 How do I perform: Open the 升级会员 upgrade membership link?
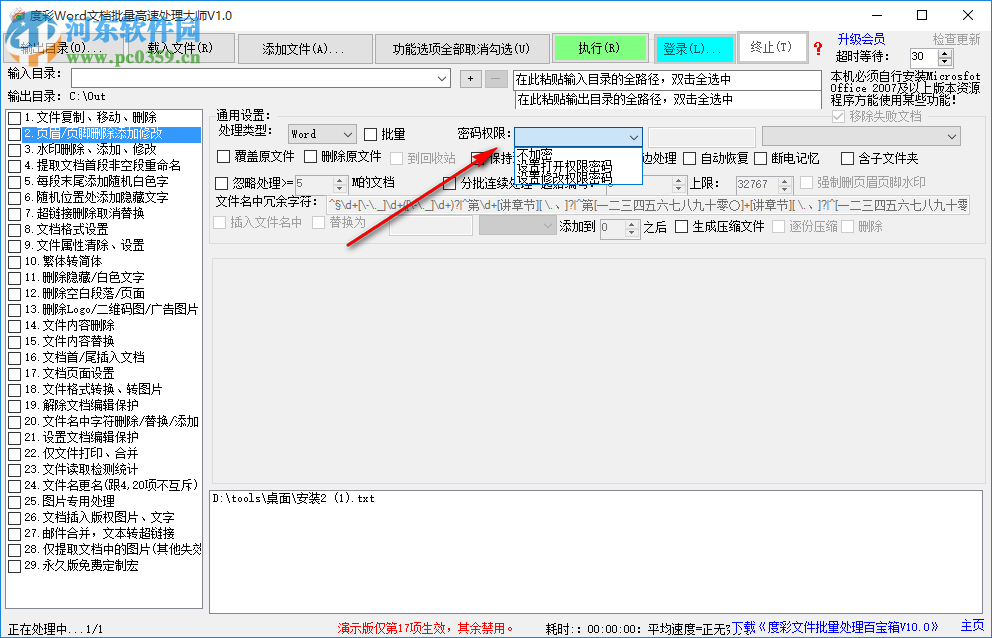tap(861, 38)
